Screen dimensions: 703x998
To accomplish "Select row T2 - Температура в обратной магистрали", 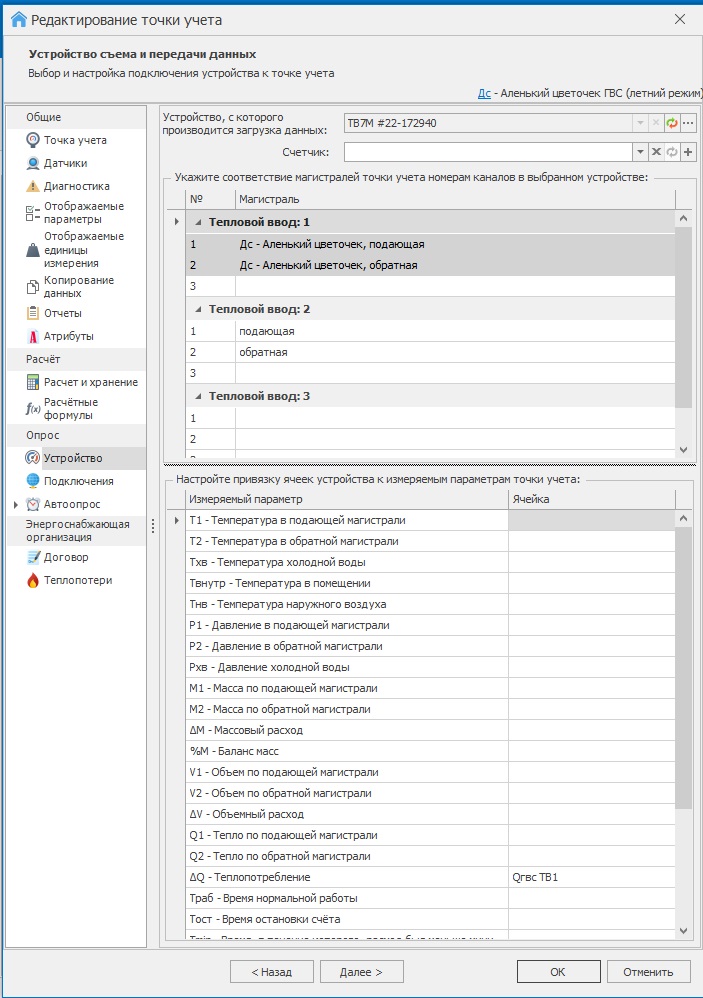I will [x=430, y=541].
